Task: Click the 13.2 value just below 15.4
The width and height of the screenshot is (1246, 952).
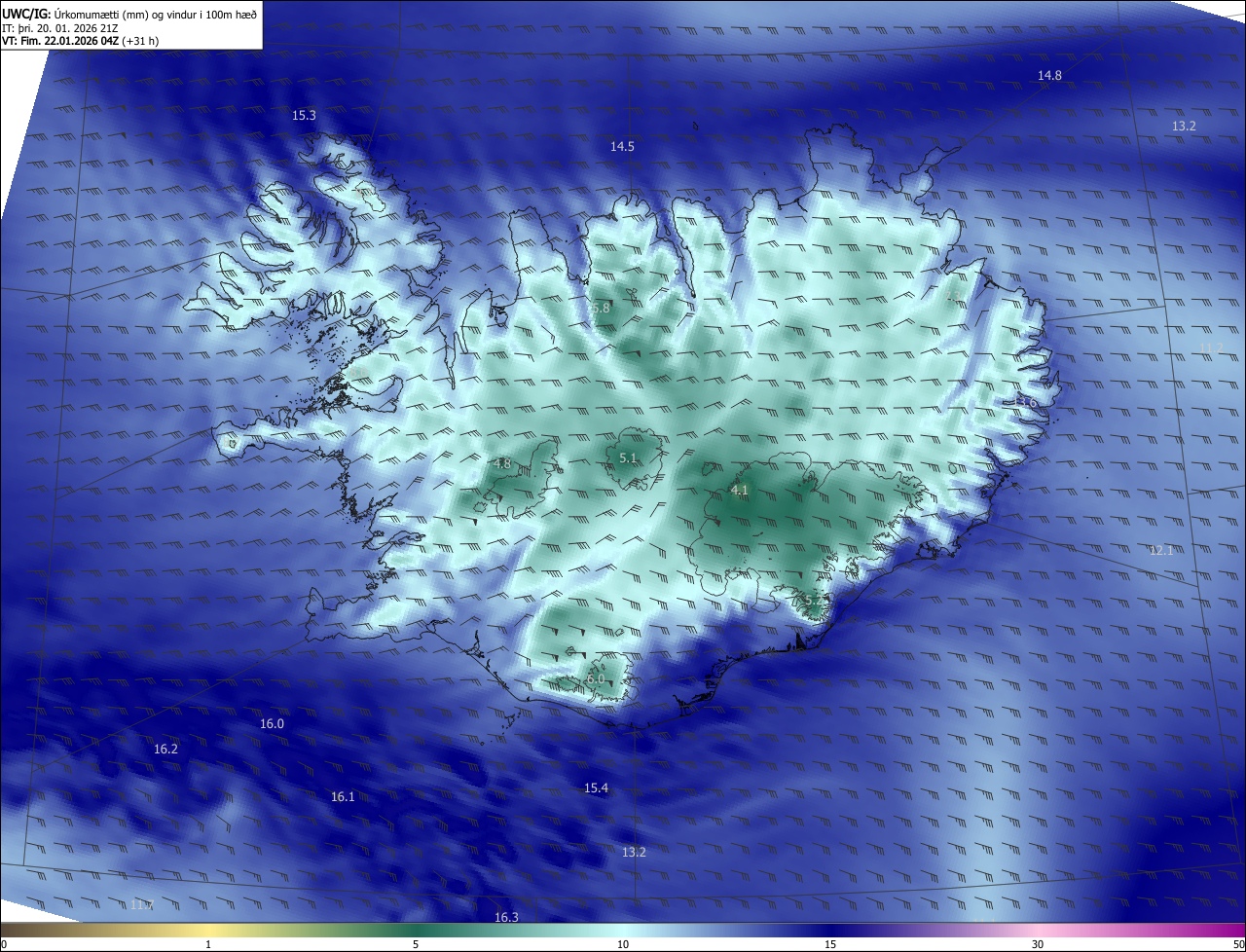Action: 634,852
